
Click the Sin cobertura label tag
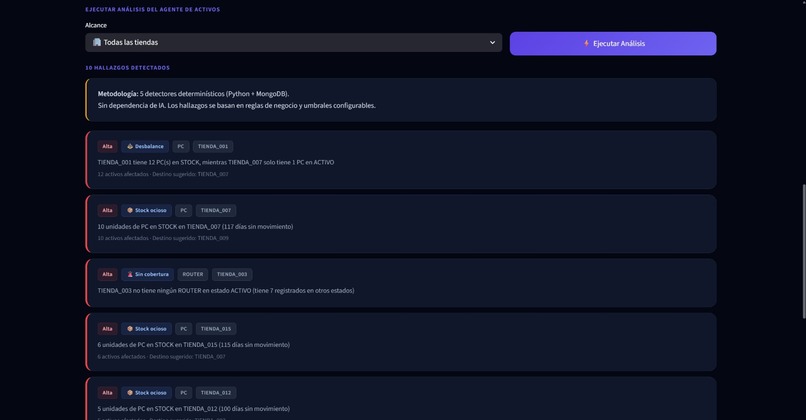148,275
